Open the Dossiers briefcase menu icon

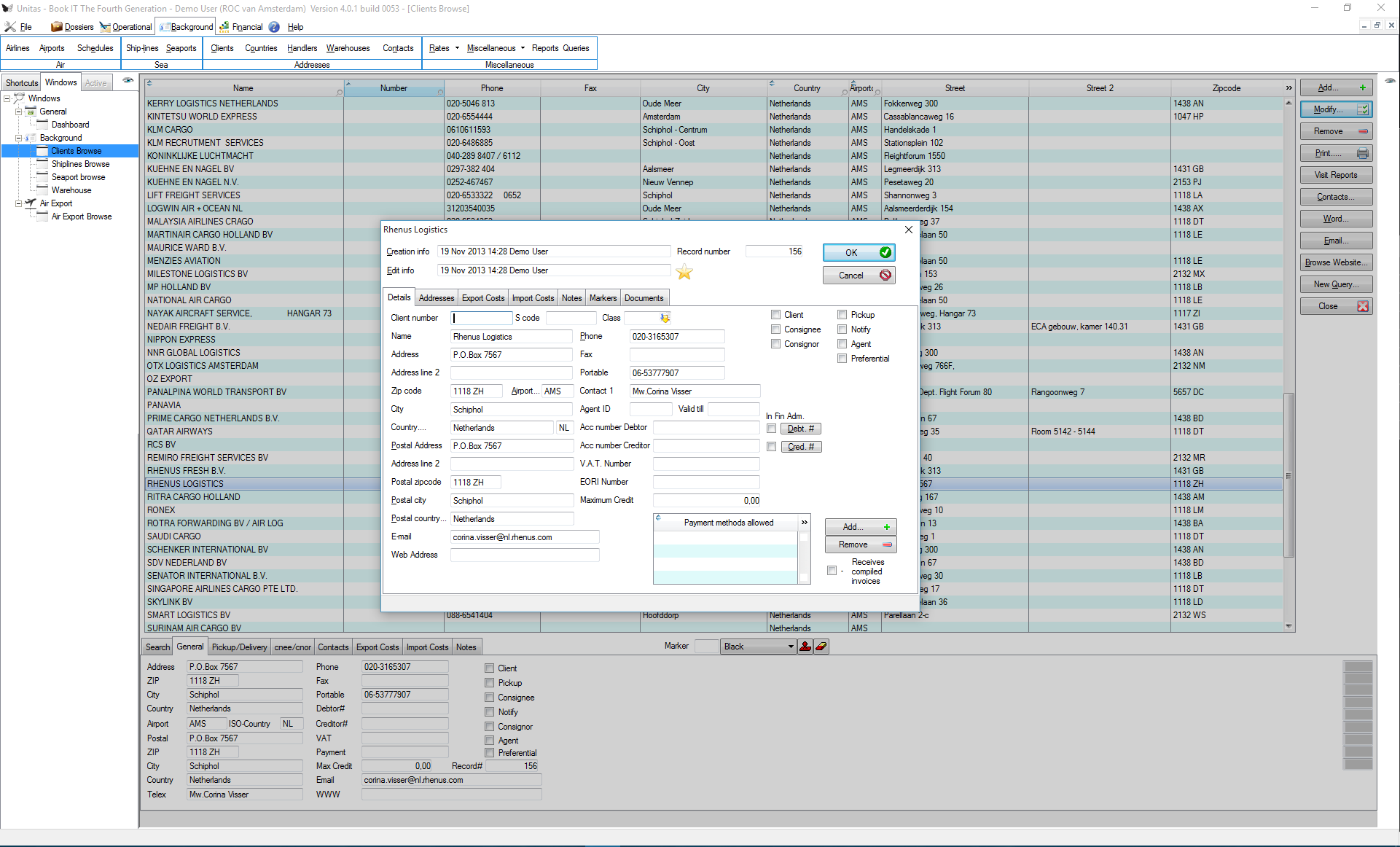(56, 27)
